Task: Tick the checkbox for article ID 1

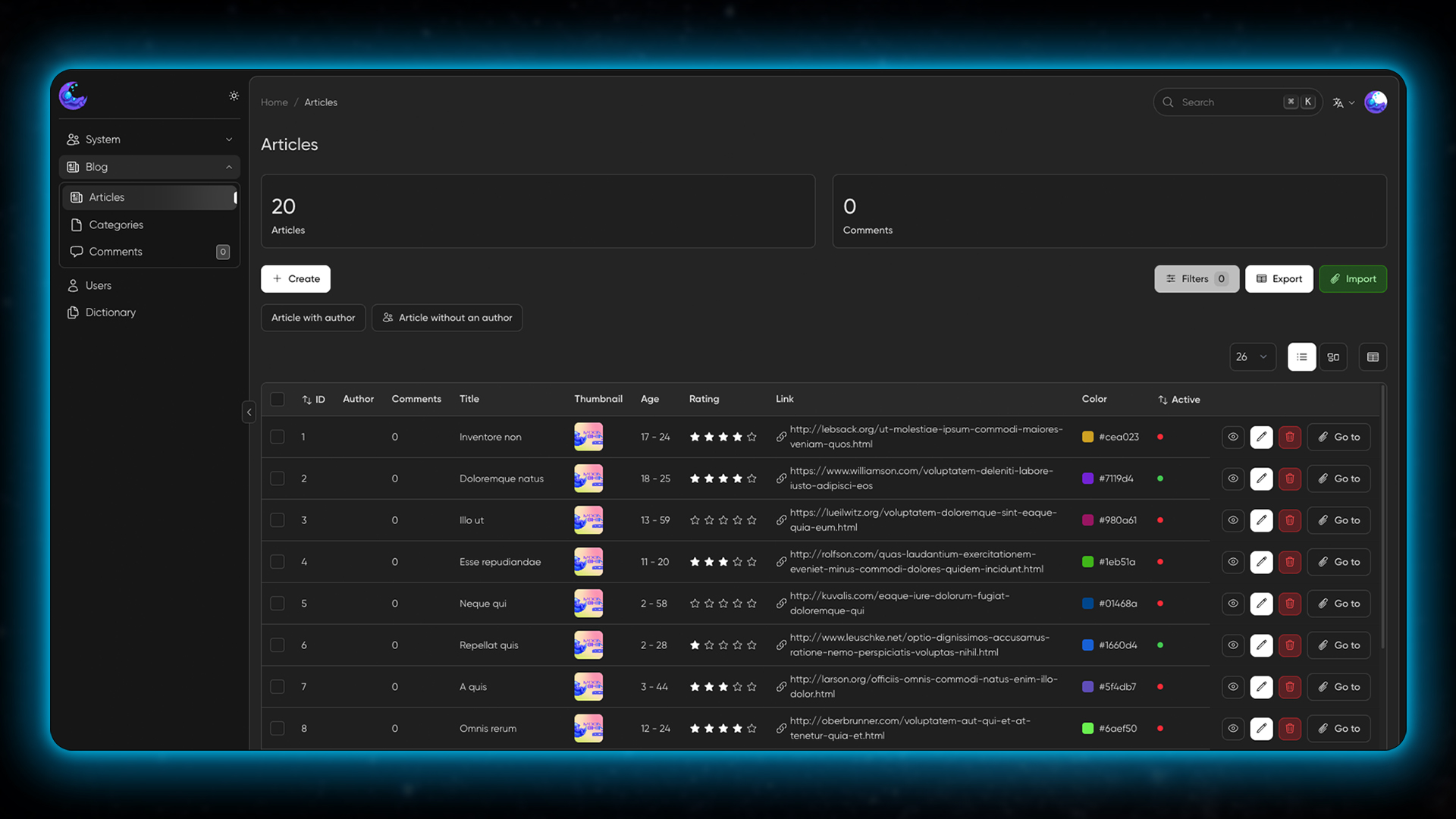Action: [x=278, y=437]
